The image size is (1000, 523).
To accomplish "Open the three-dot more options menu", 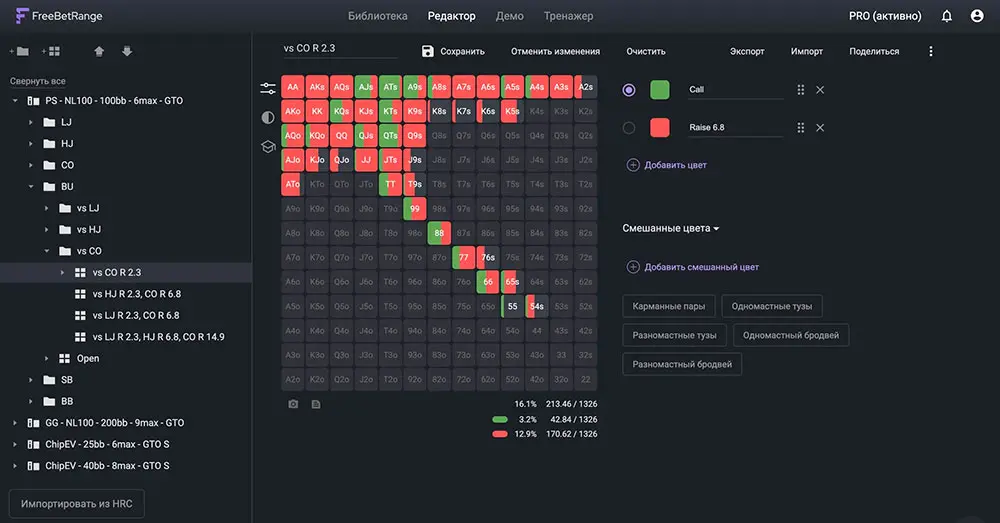I will click(931, 51).
